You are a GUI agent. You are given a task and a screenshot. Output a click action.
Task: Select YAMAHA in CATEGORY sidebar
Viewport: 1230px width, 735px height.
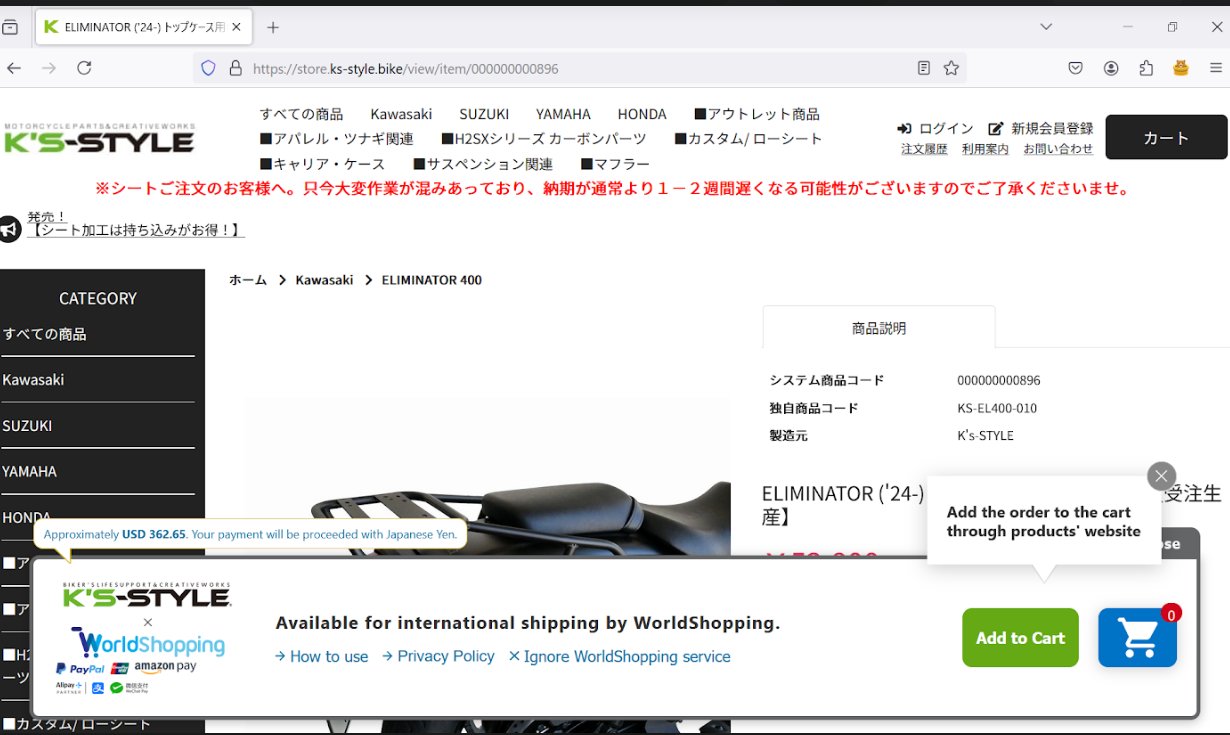tap(30, 471)
